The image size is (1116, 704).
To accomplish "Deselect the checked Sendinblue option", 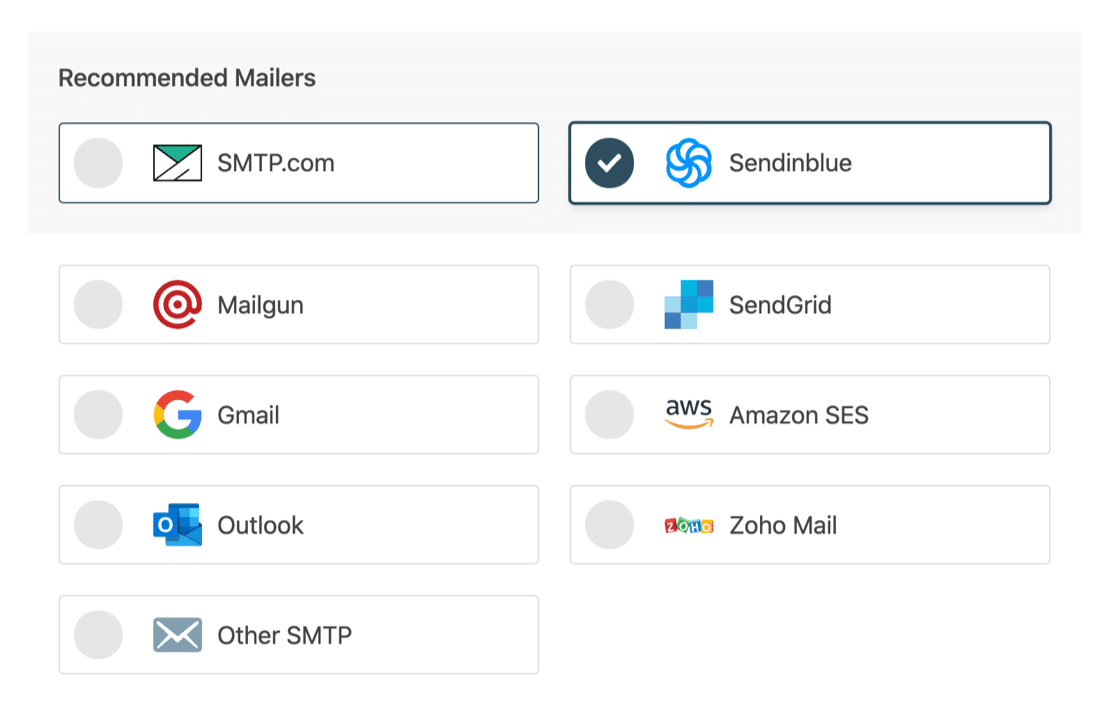I will coord(609,162).
